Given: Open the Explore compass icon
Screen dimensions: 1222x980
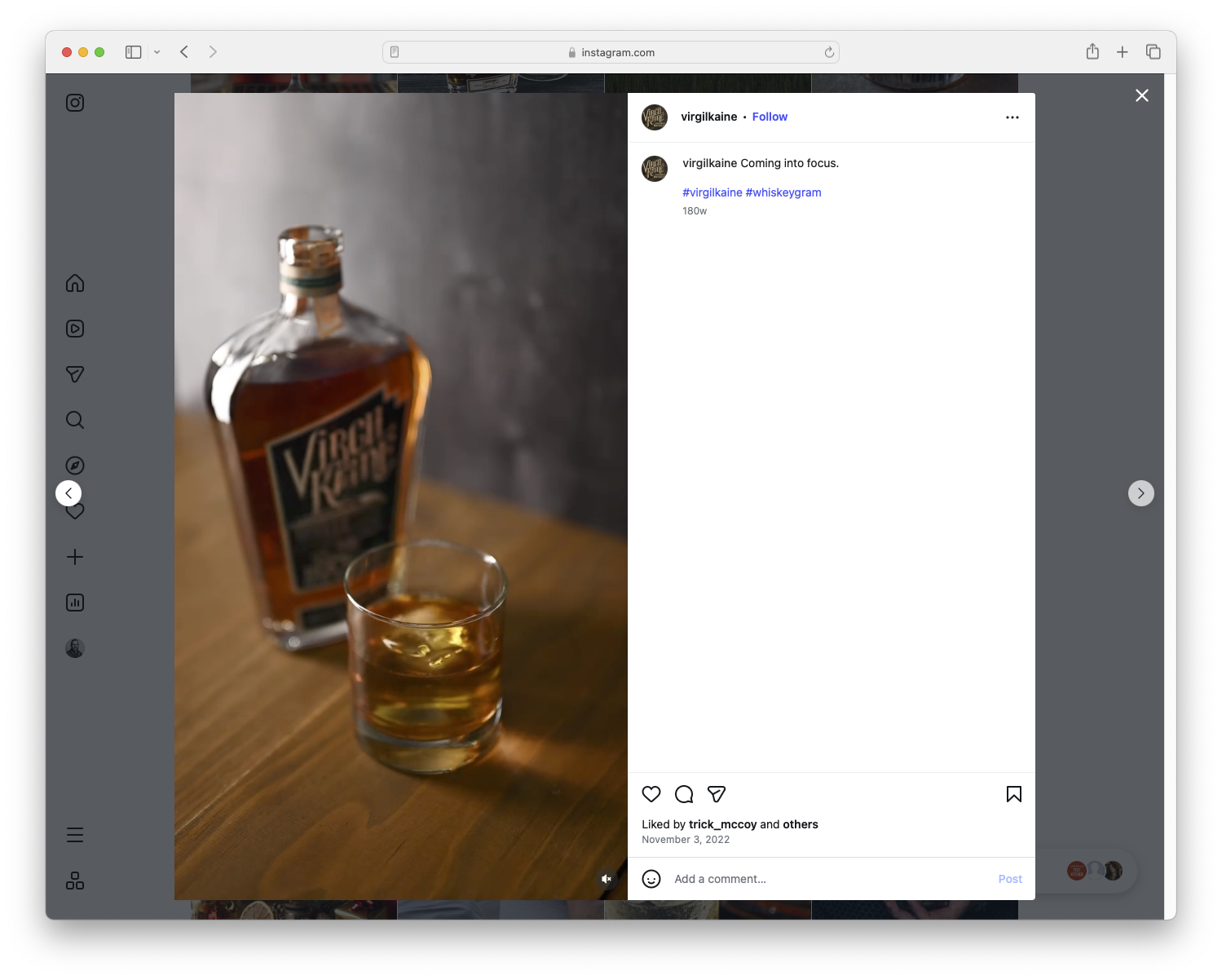Looking at the screenshot, I should click(74, 465).
